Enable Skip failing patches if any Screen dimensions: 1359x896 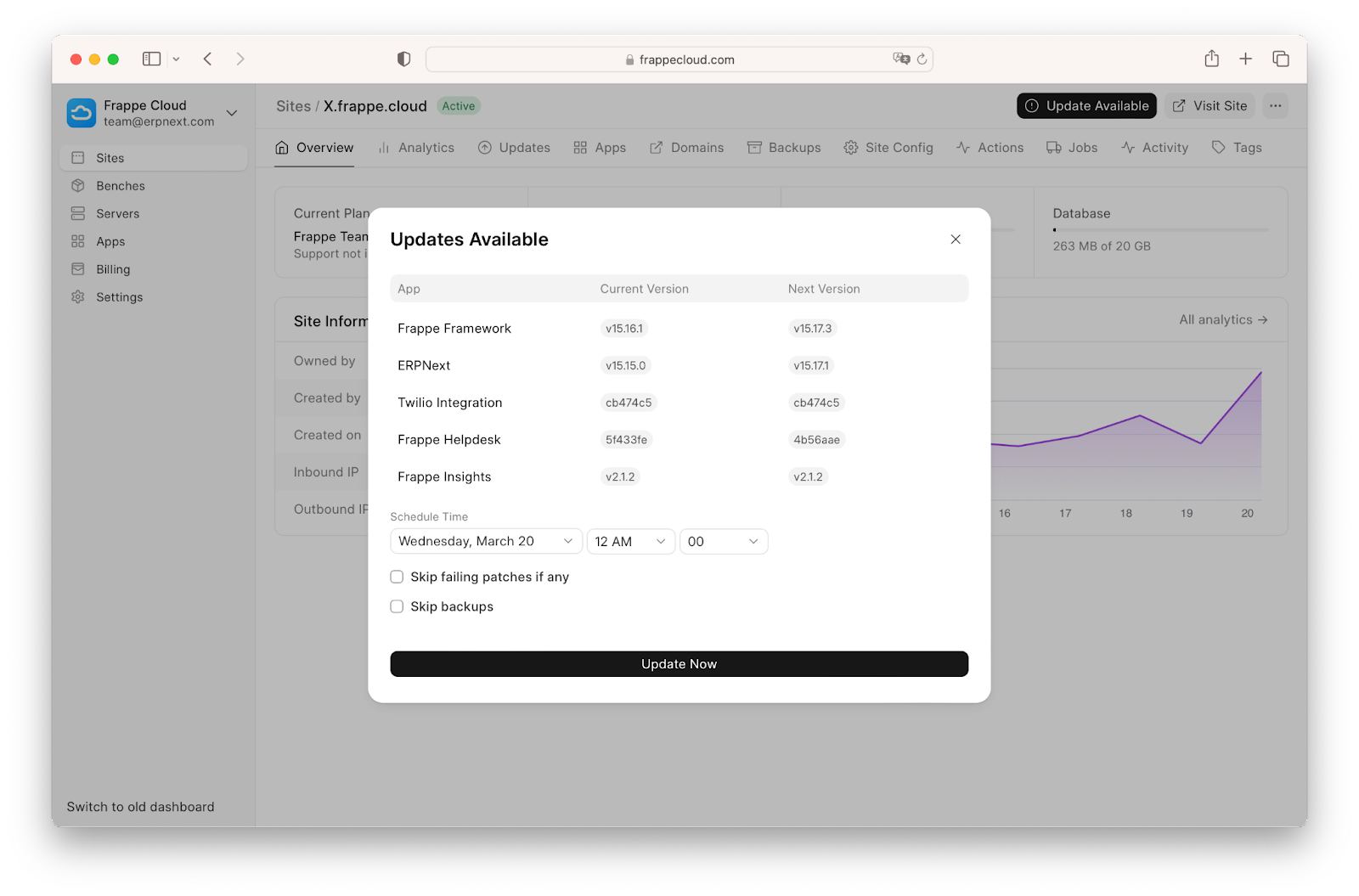397,578
